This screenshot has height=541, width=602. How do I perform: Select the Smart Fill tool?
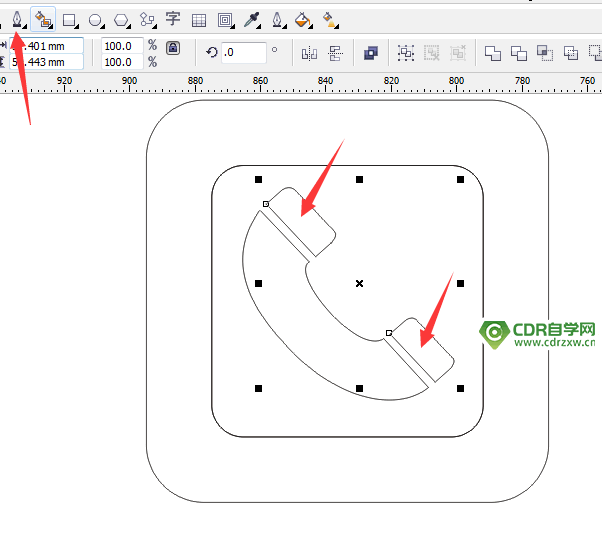click(x=43, y=19)
